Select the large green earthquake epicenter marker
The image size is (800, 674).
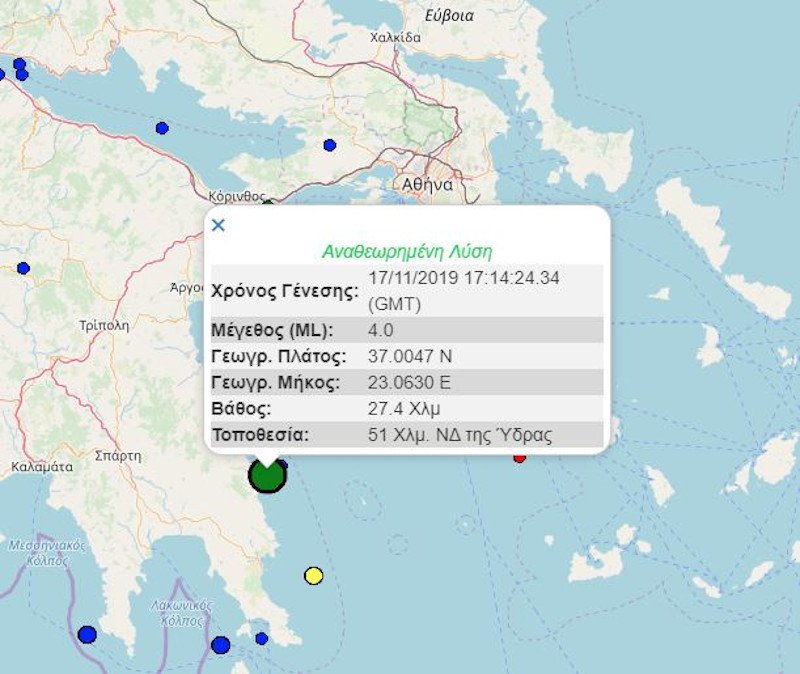click(x=268, y=477)
